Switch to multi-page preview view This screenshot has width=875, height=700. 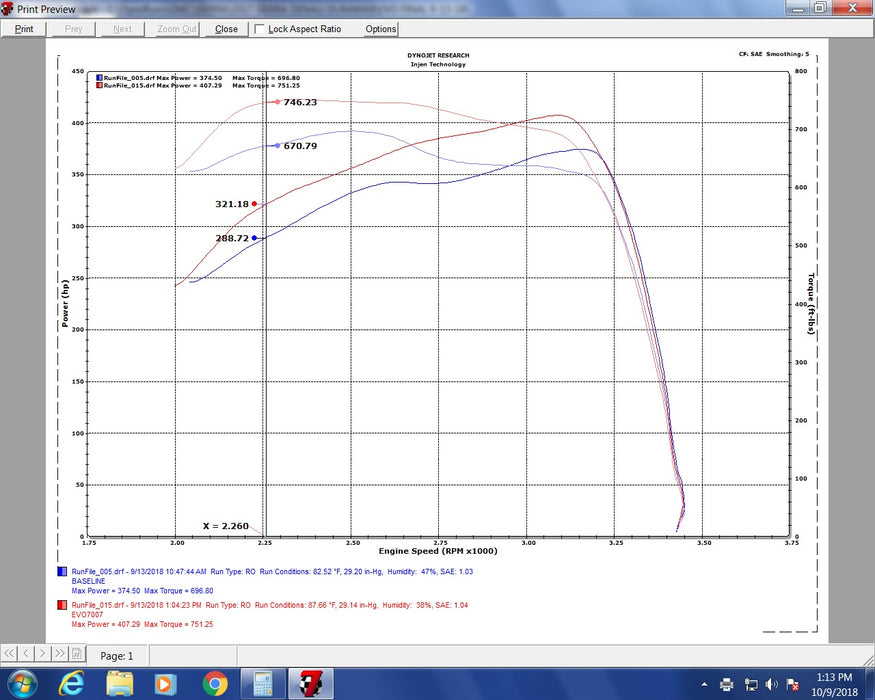[x=76, y=653]
